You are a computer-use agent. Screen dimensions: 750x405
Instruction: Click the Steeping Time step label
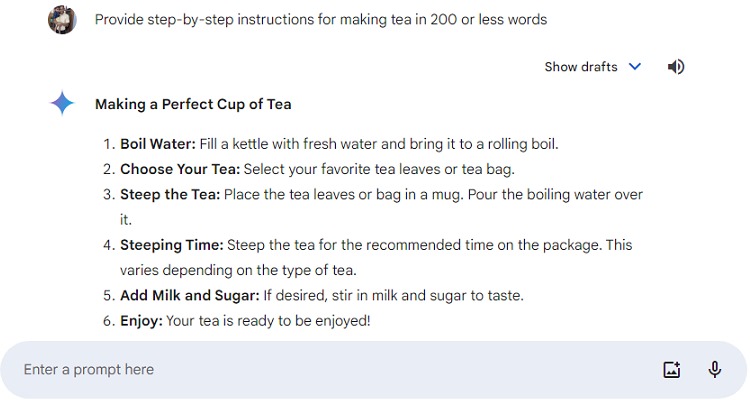pos(172,245)
